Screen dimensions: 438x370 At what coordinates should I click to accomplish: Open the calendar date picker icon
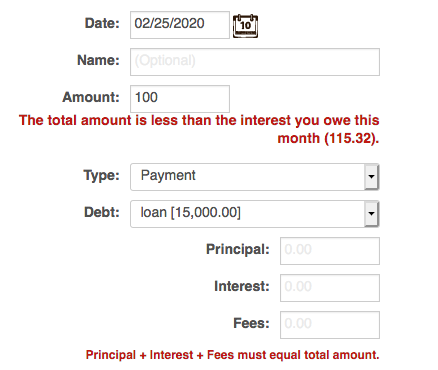[245, 26]
